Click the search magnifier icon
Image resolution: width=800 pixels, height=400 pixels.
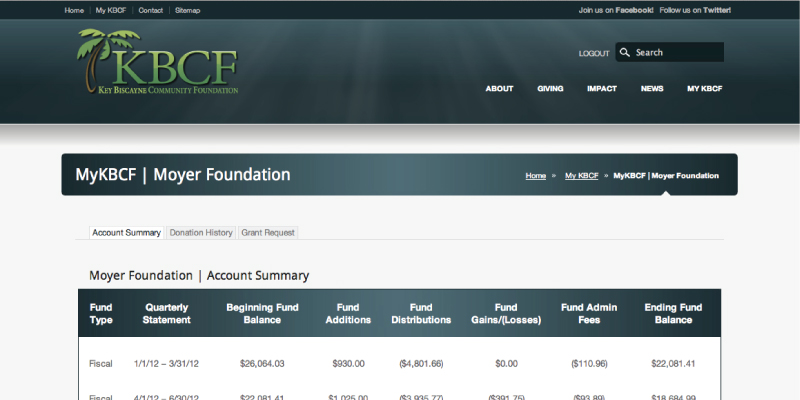tap(624, 52)
